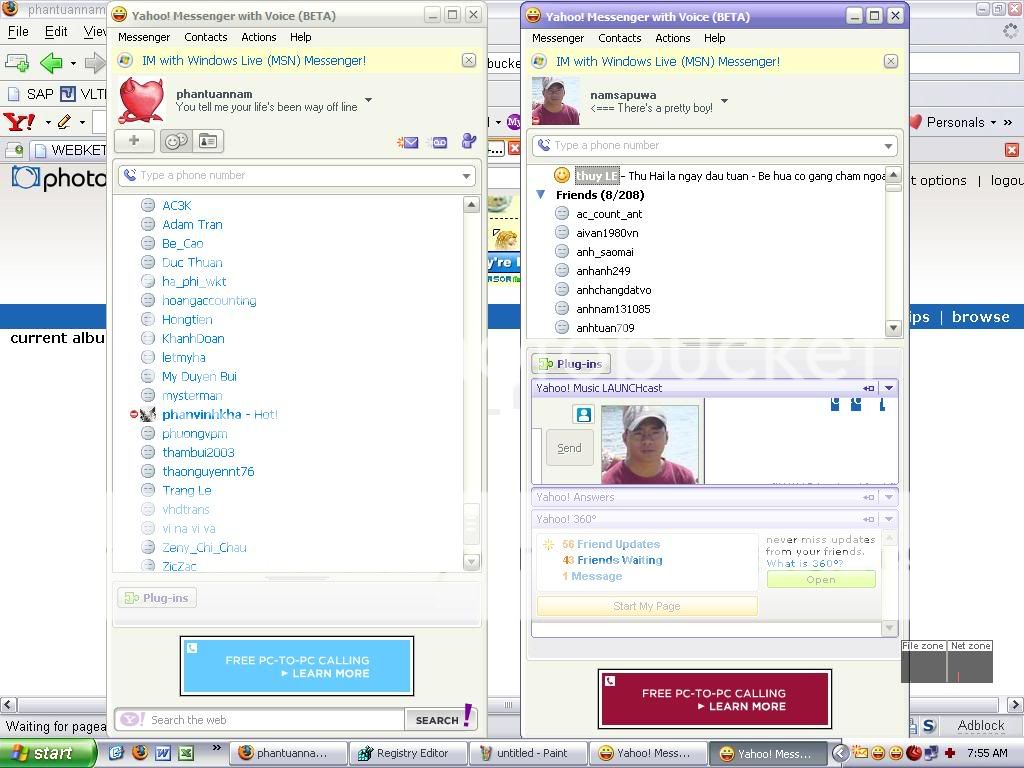Switch to the address book view button
Viewport: 1024px width, 768px height.
(208, 141)
